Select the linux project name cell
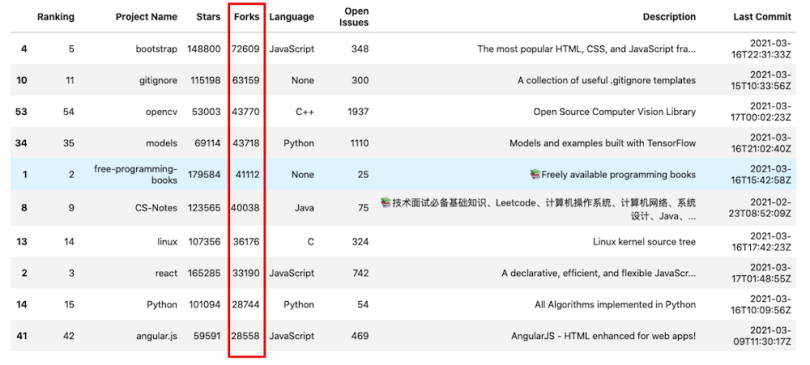The width and height of the screenshot is (810, 365). pyautogui.click(x=167, y=242)
